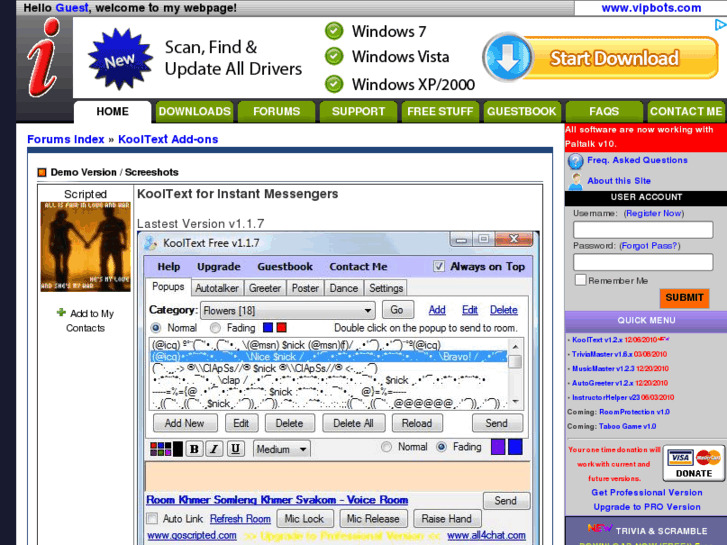Open the Register Now link
This screenshot has width=727, height=545.
click(654, 213)
